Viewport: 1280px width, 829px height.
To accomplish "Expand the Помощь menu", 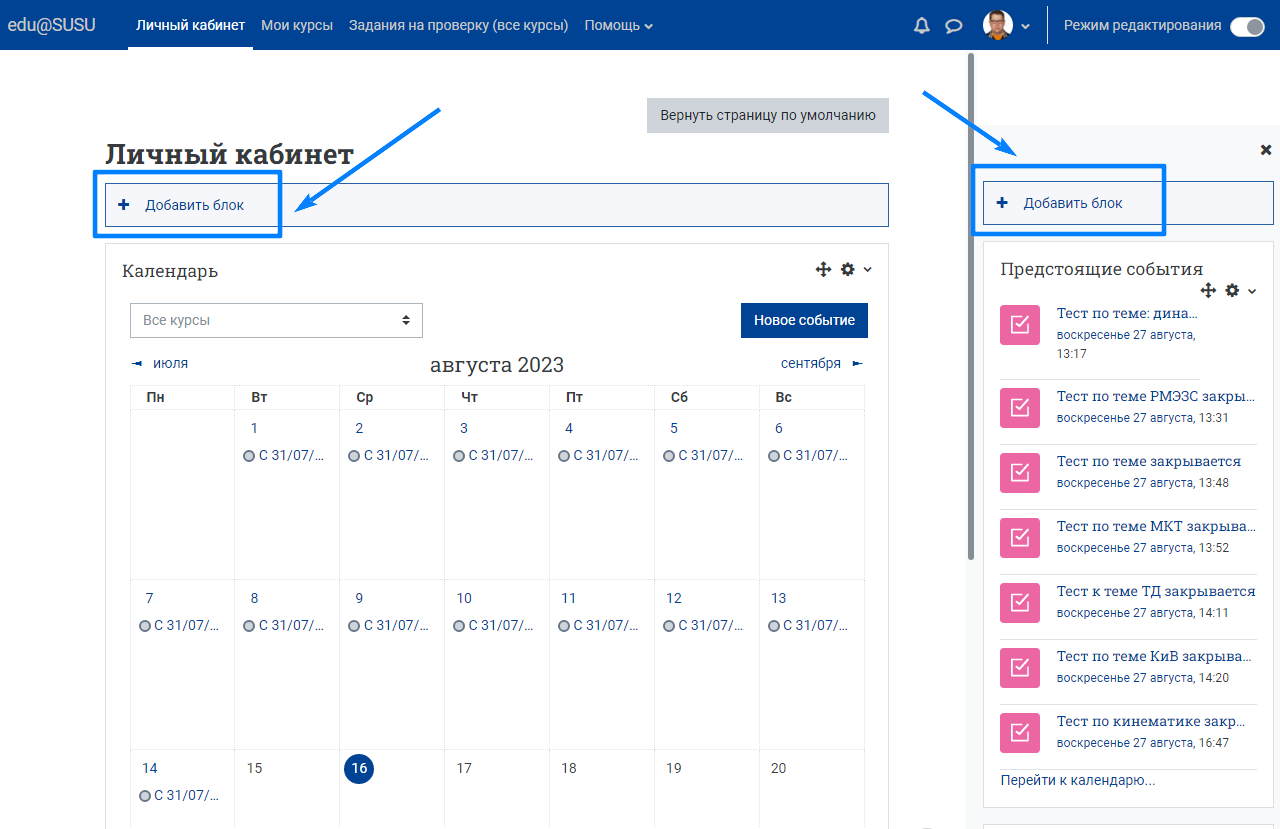I will pyautogui.click(x=618, y=25).
